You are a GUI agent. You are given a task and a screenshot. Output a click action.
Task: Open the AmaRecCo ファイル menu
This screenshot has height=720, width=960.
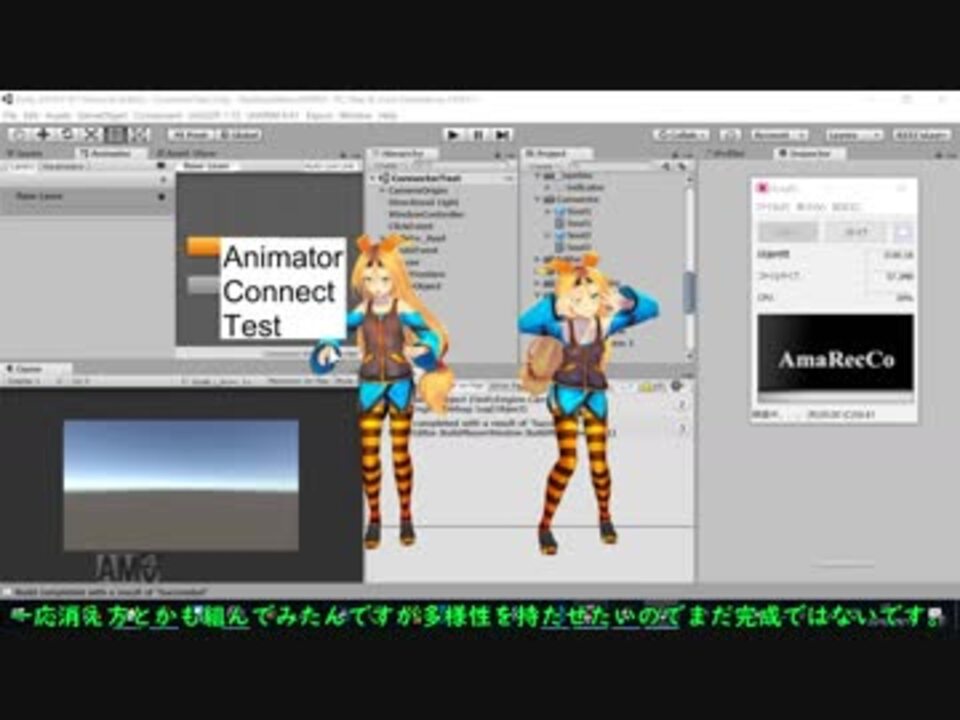click(x=772, y=207)
